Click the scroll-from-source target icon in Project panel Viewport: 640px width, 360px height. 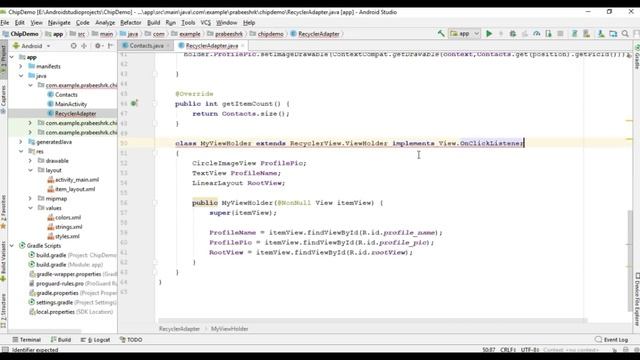(x=73, y=46)
